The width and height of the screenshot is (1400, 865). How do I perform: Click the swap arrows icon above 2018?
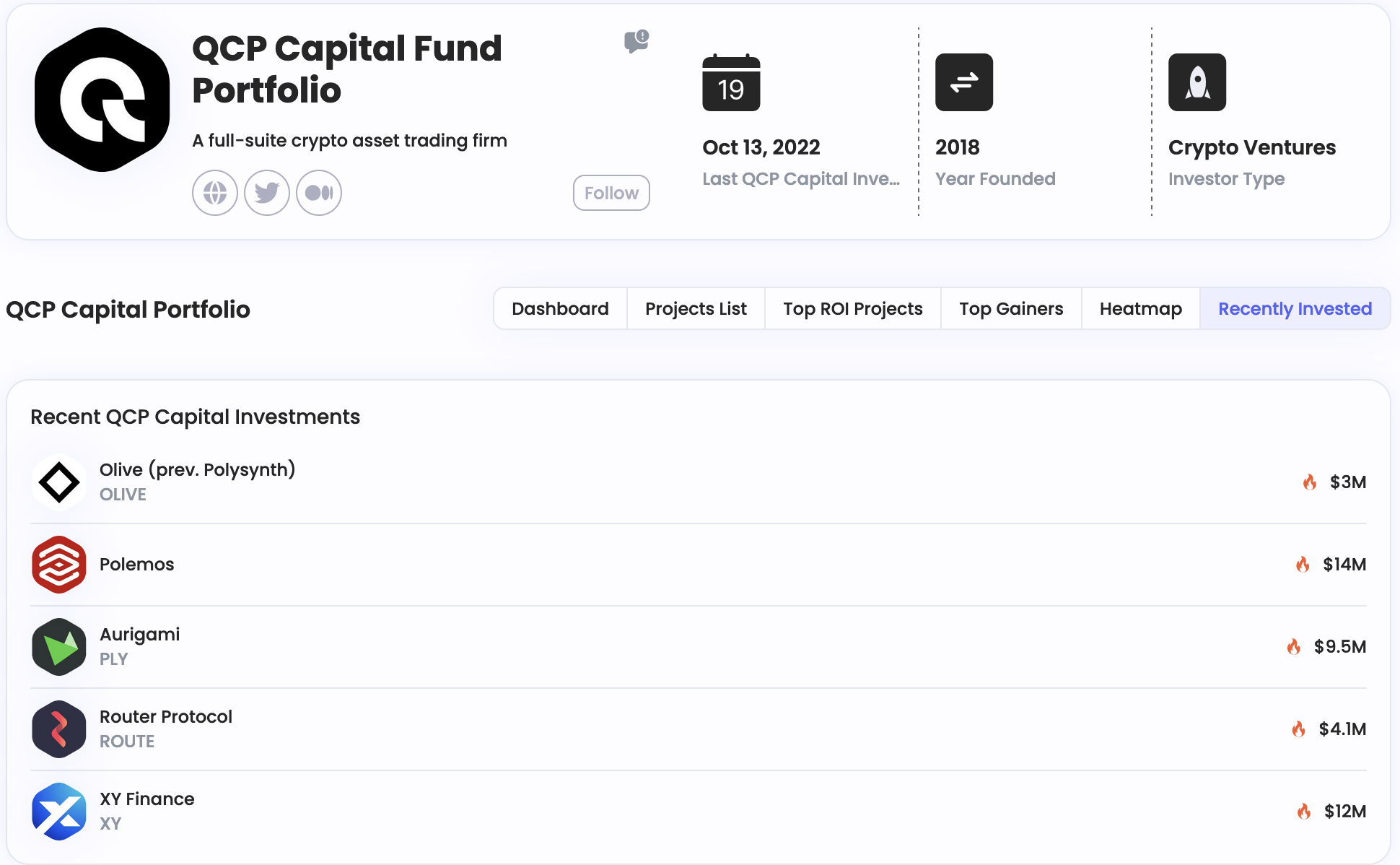[x=964, y=82]
